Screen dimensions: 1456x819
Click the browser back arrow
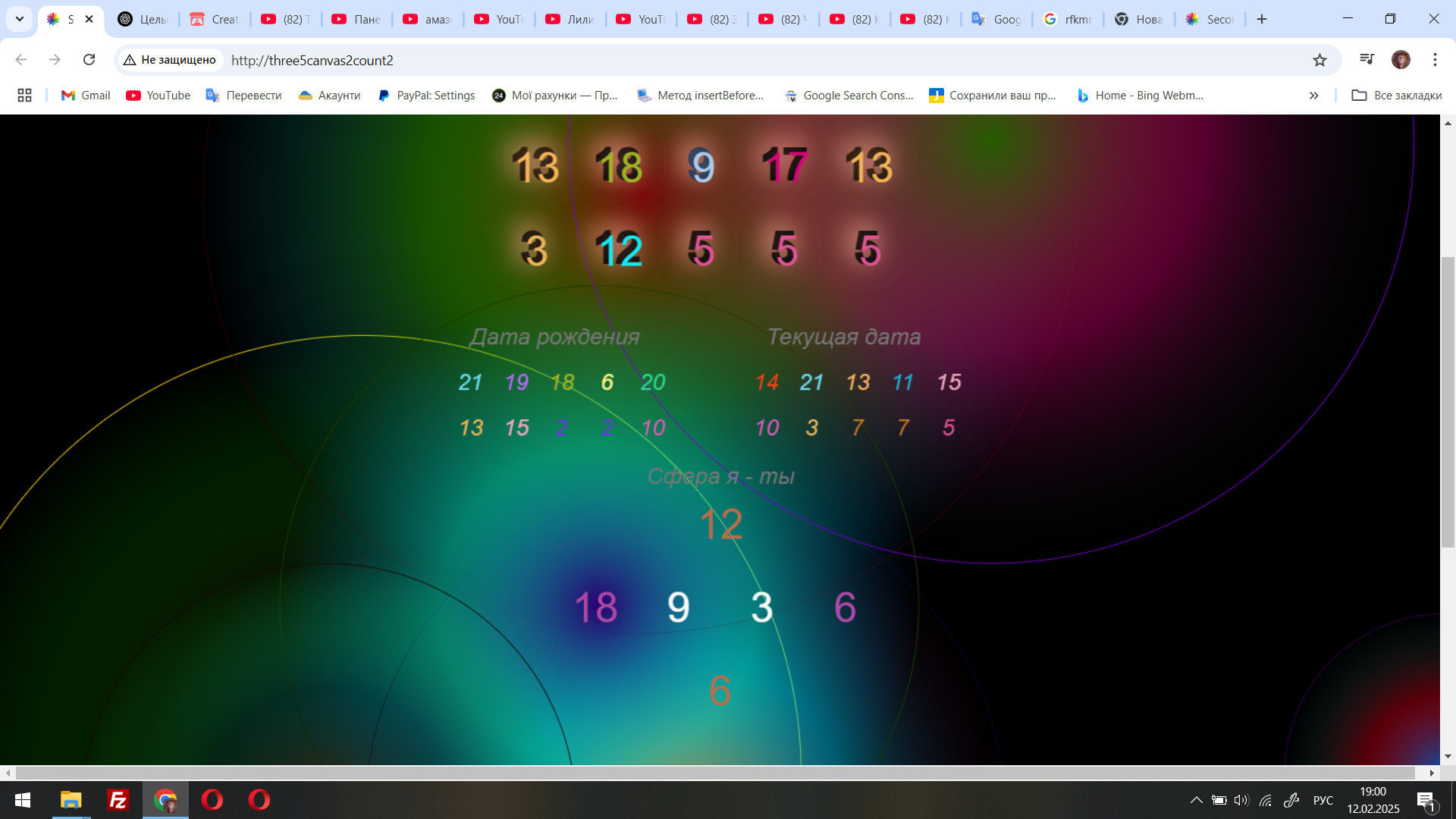pos(21,60)
